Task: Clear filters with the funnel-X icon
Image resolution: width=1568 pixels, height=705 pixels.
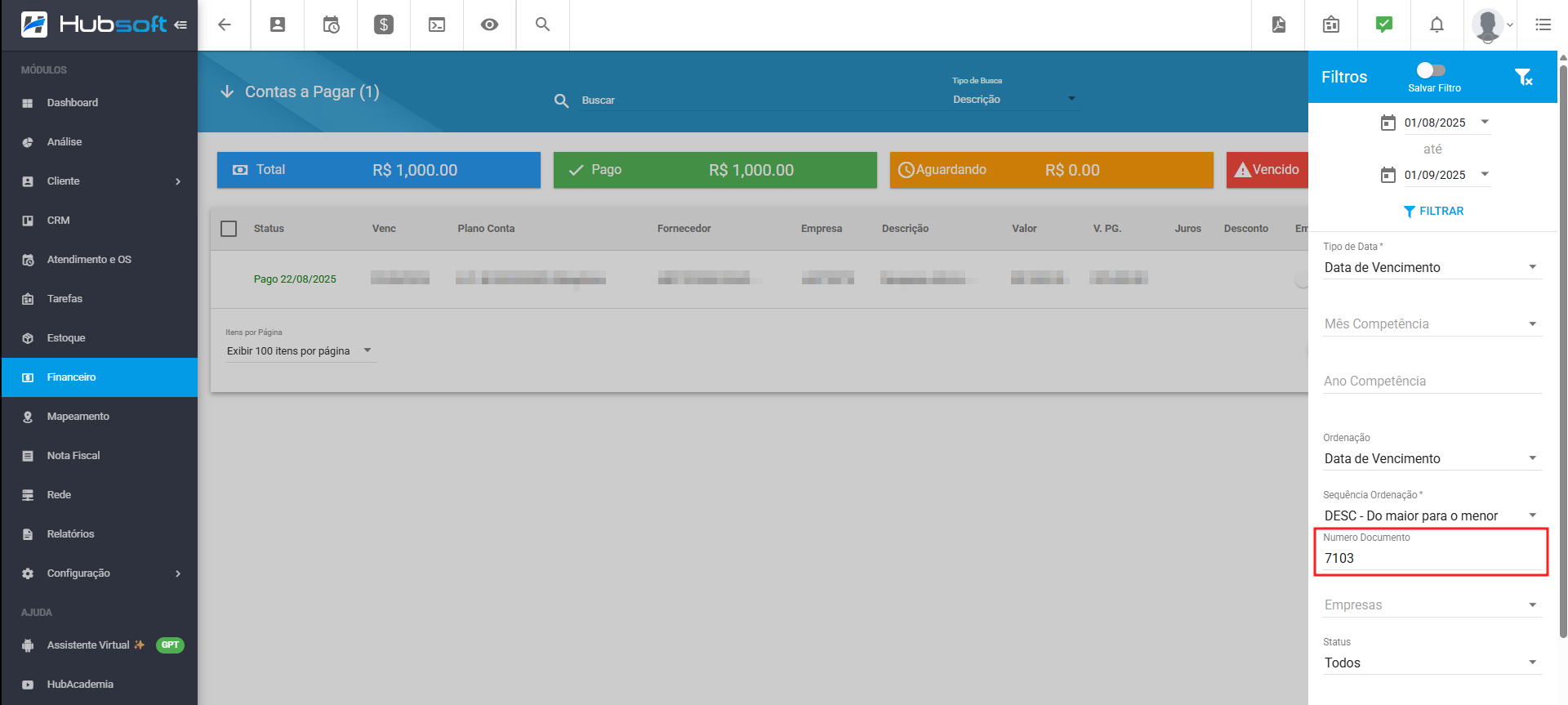Action: pos(1523,77)
